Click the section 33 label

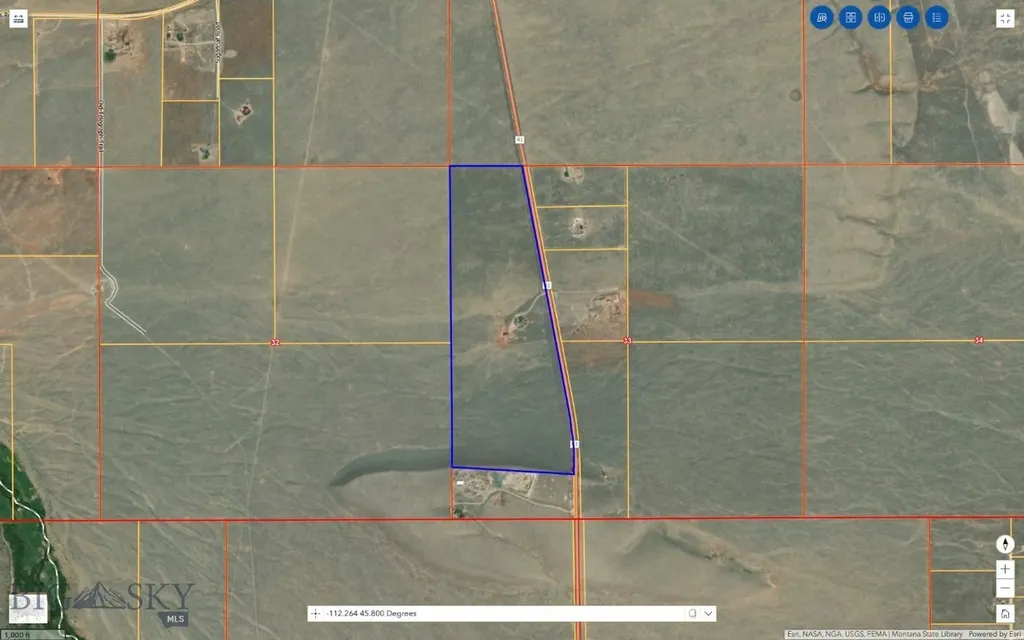point(627,340)
